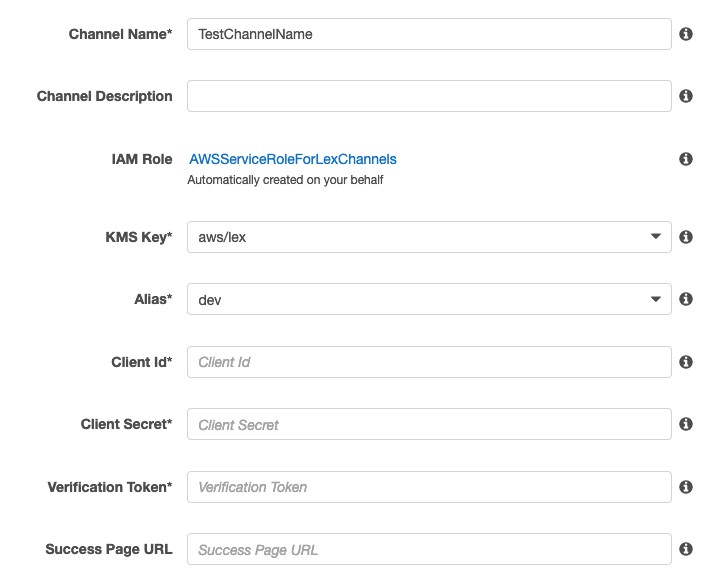This screenshot has height=584, width=725.
Task: Click the 'KMS Key*' label
Action: point(139,237)
